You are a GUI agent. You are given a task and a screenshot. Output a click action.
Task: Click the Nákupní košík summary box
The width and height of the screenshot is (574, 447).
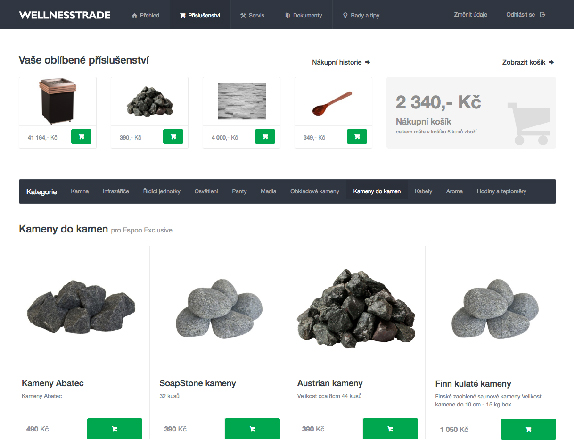pos(471,113)
